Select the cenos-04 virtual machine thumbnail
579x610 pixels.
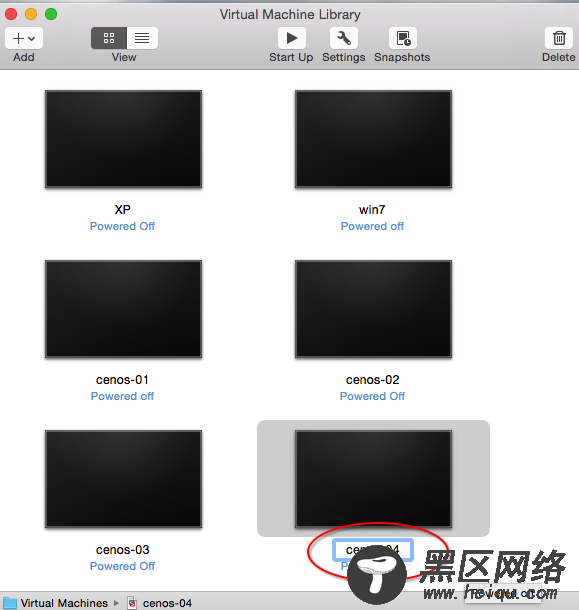(x=373, y=479)
